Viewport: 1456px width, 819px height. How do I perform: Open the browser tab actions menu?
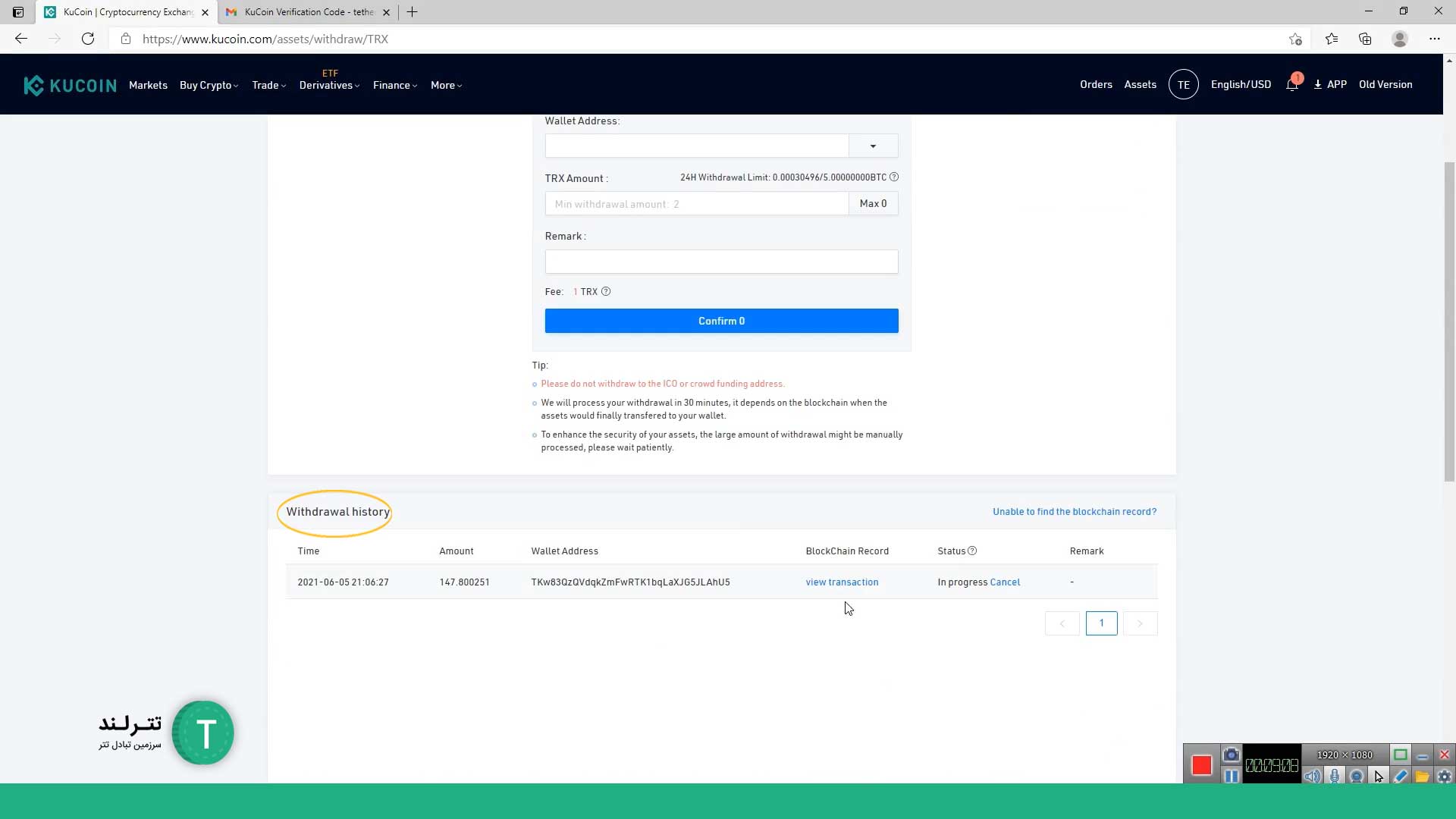coord(18,12)
